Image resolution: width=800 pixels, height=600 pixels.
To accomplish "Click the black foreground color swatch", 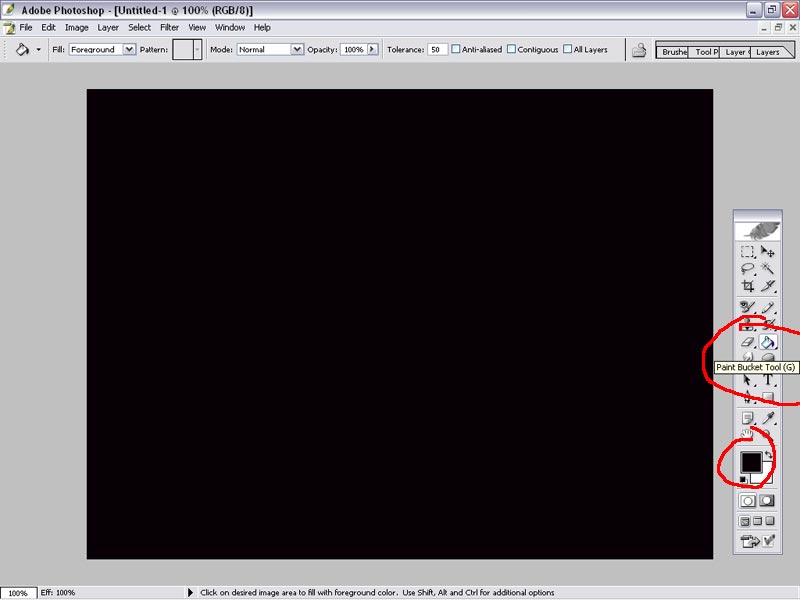I will [x=751, y=462].
